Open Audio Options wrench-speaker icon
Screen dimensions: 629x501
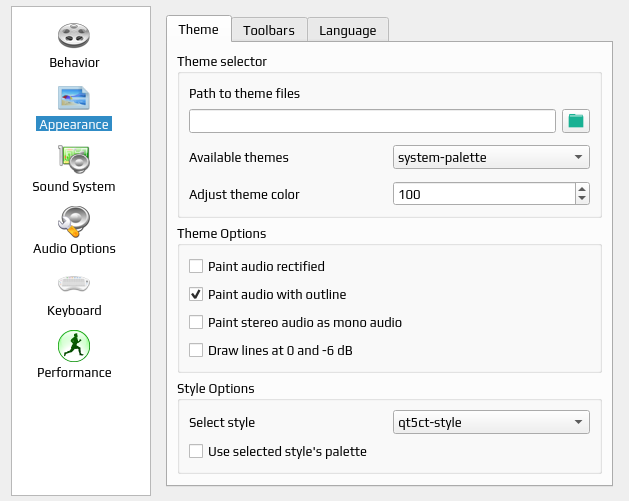74,221
